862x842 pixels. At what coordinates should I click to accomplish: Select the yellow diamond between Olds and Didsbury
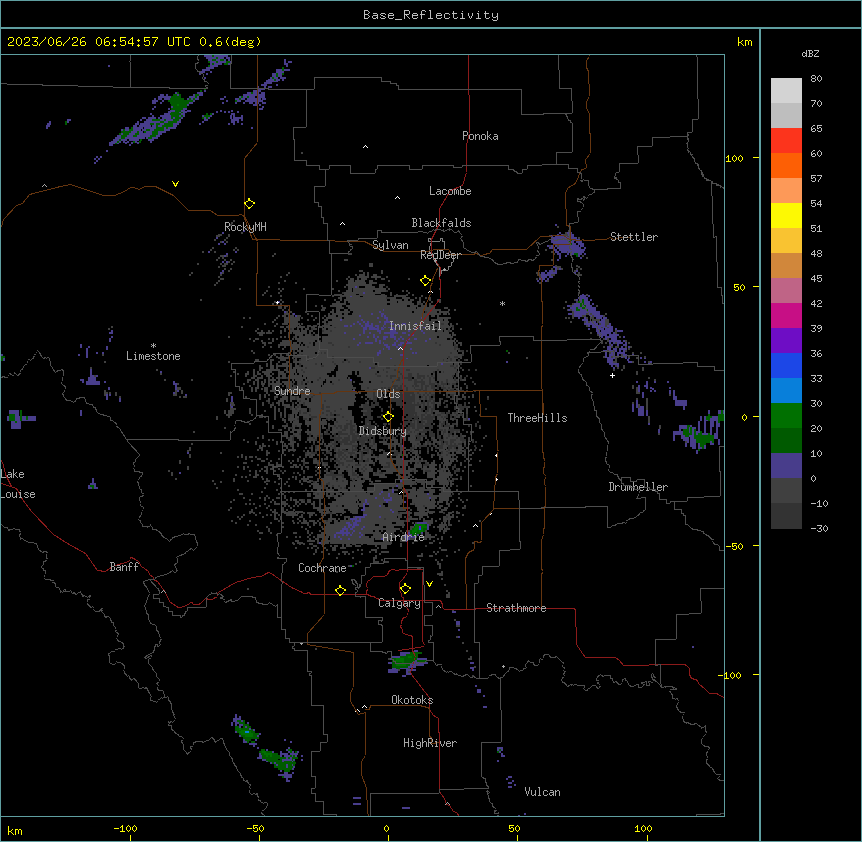click(388, 416)
